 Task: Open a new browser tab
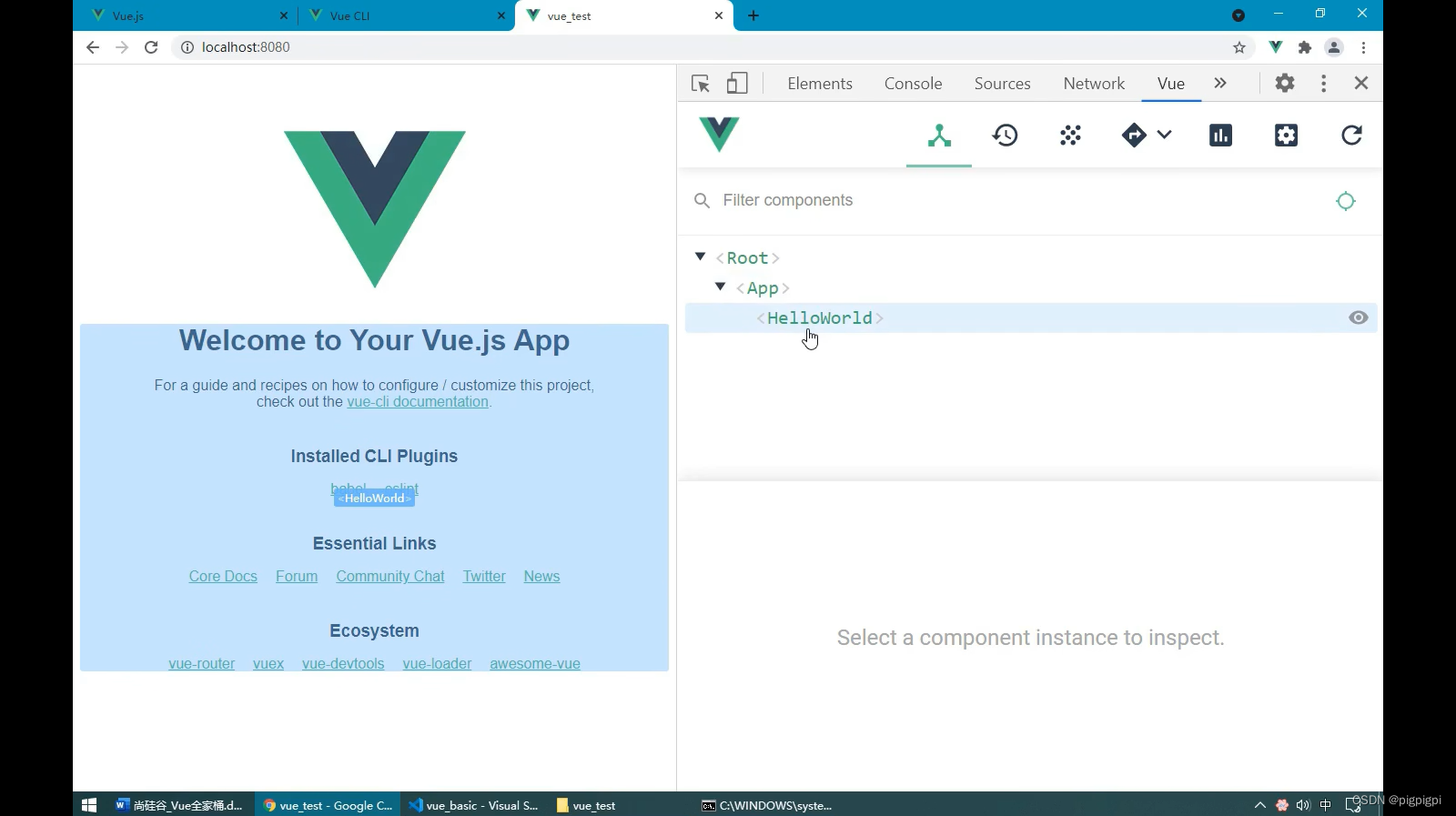tap(753, 15)
